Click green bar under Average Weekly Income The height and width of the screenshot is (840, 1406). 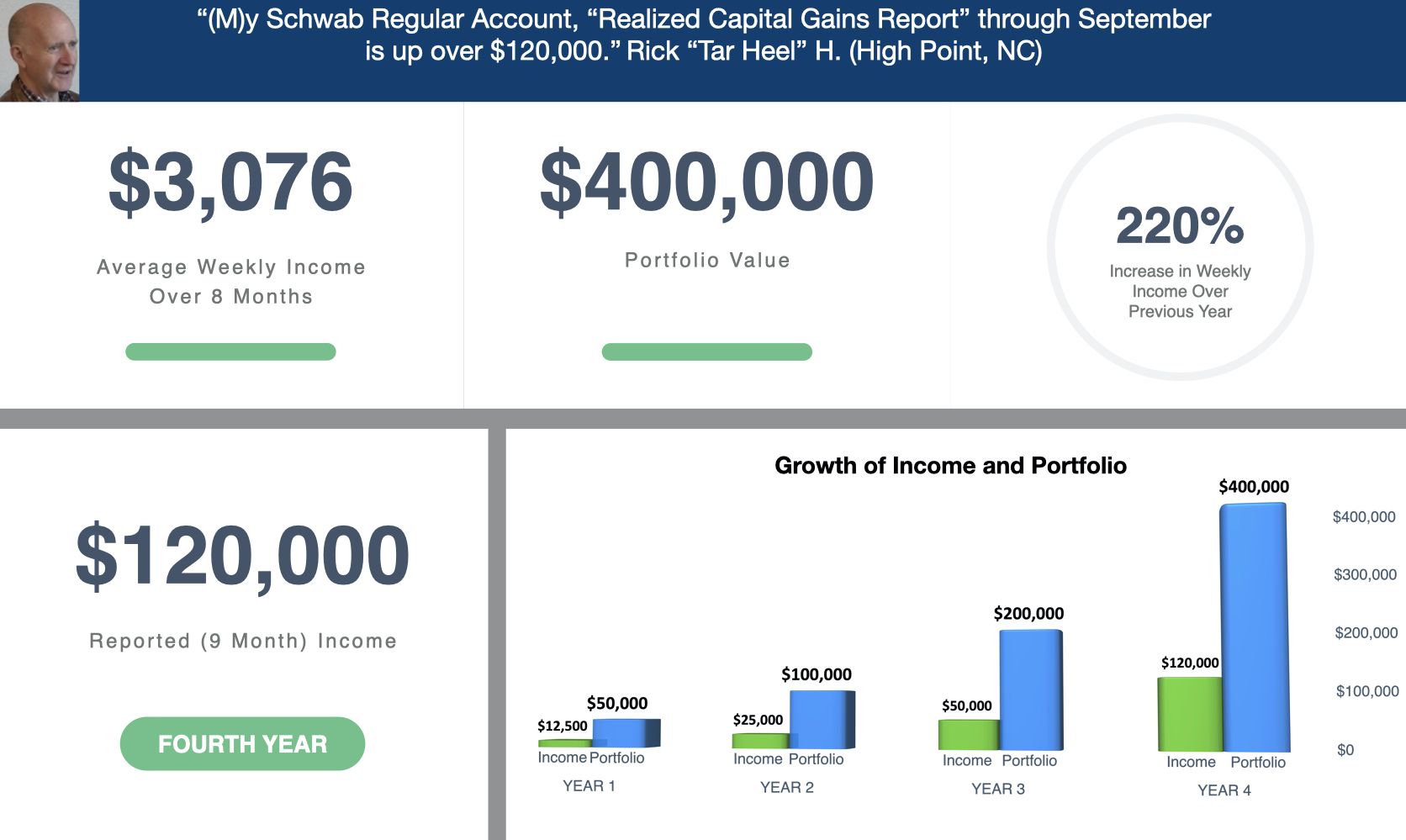[230, 351]
